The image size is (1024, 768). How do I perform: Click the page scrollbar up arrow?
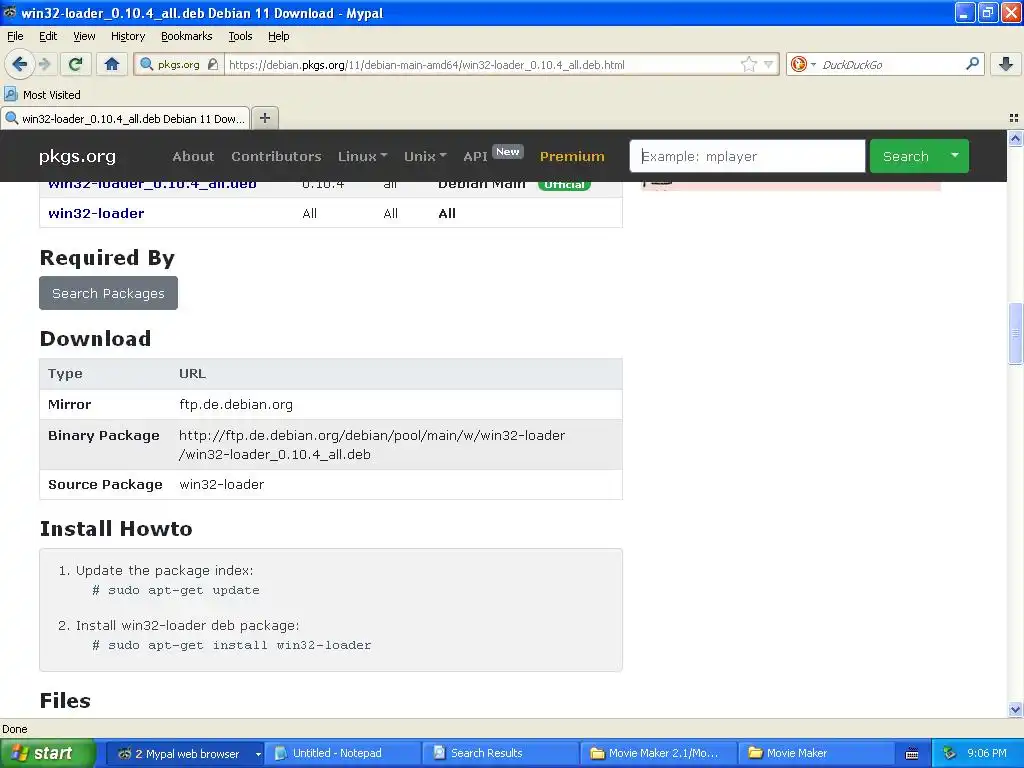1015,138
